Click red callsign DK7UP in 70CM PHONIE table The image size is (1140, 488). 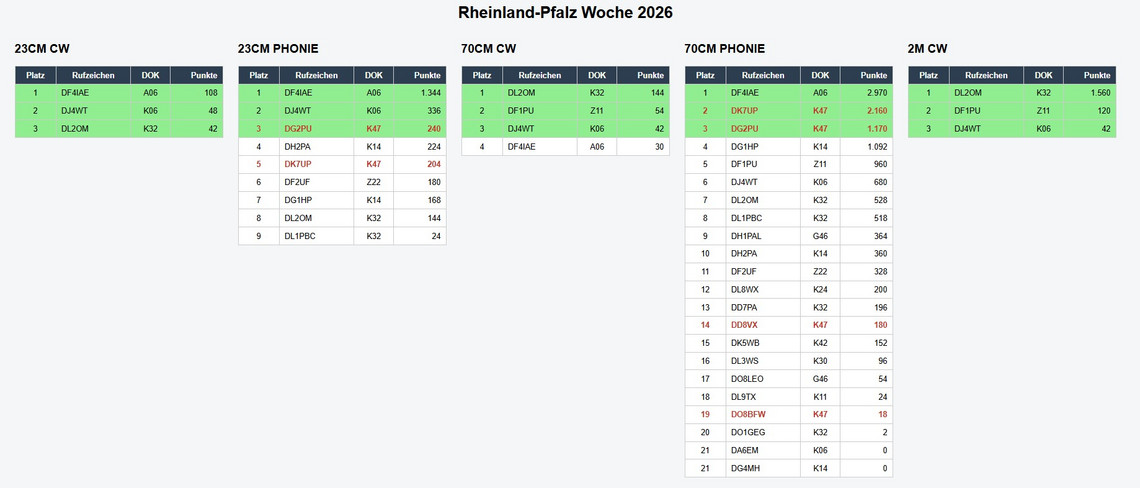click(745, 111)
